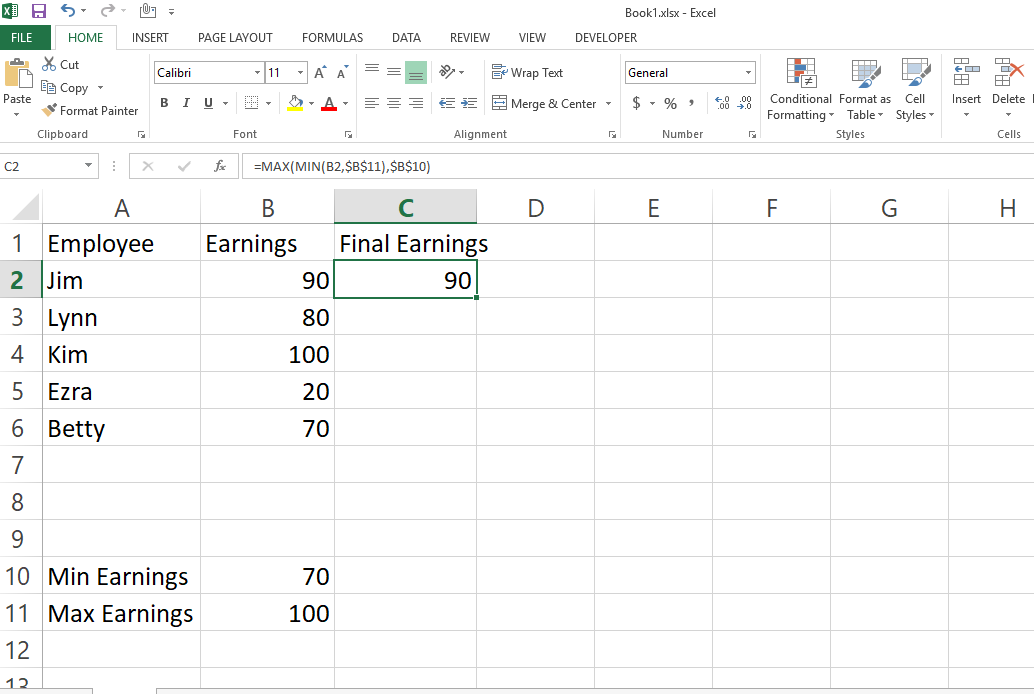Click the Merge & Center button
The width and height of the screenshot is (1034, 694).
pyautogui.click(x=545, y=104)
